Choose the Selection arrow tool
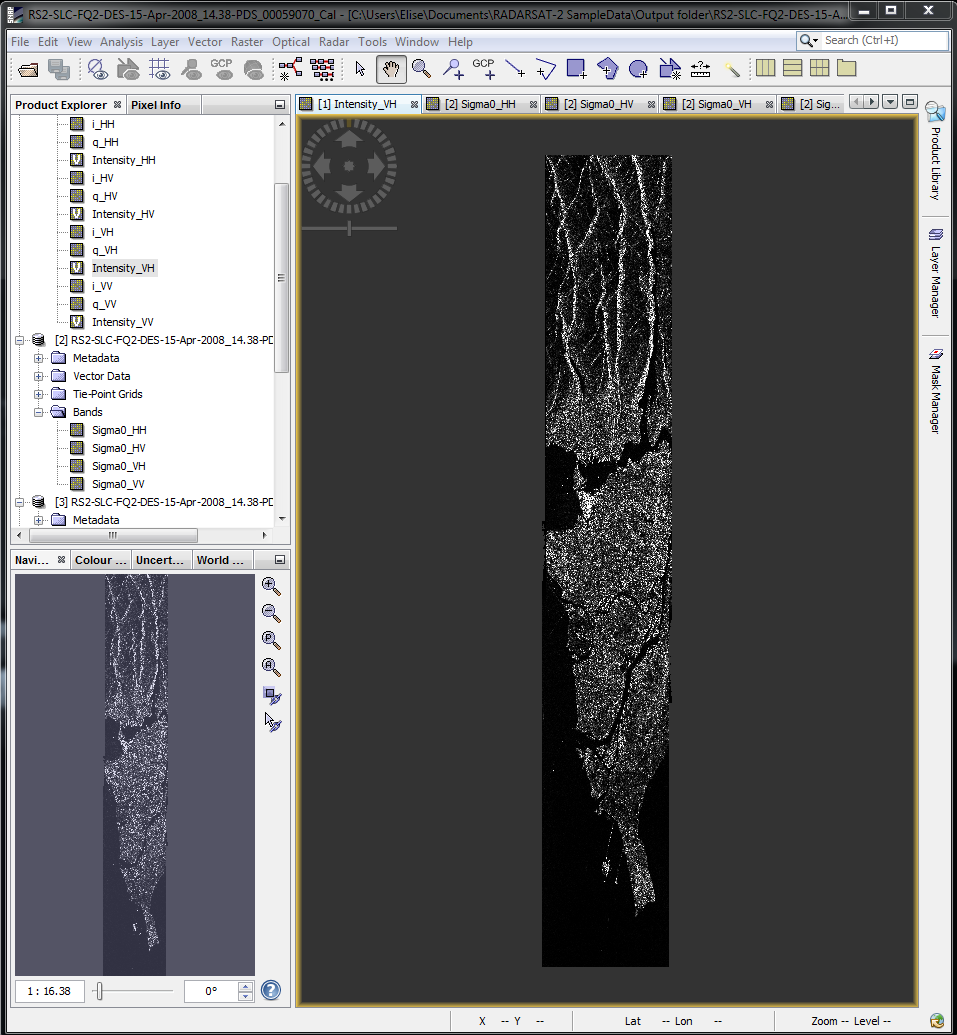 pyautogui.click(x=360, y=69)
